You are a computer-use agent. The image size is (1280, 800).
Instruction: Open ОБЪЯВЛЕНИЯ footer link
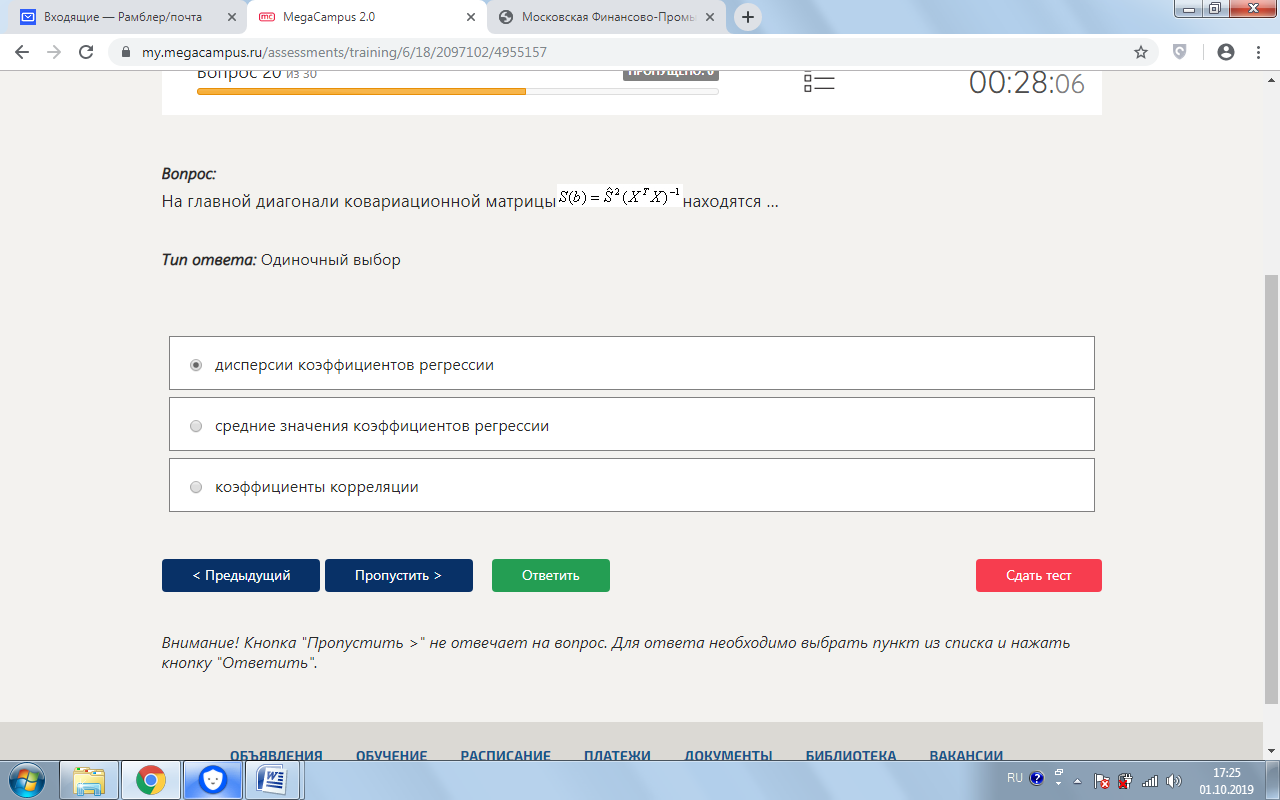tap(276, 756)
